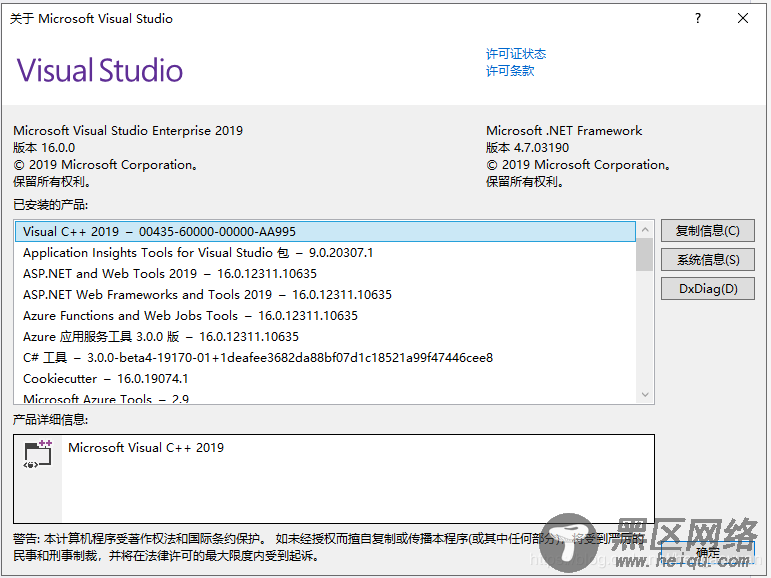Click the DxDiag(D) button
This screenshot has width=771, height=578.
(708, 289)
